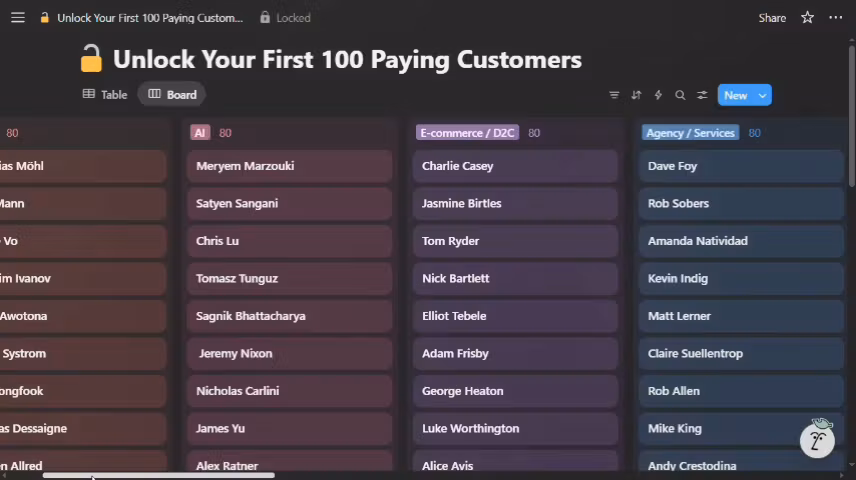856x480 pixels.
Task: Click the Locked page indicator
Action: [285, 18]
